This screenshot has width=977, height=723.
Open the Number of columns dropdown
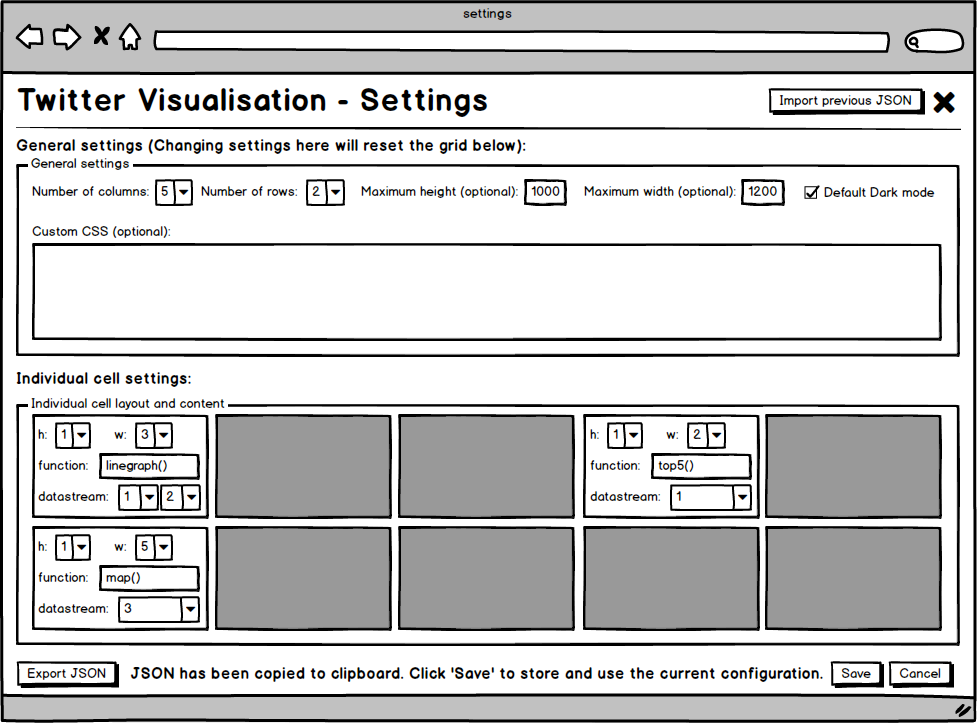click(x=174, y=192)
